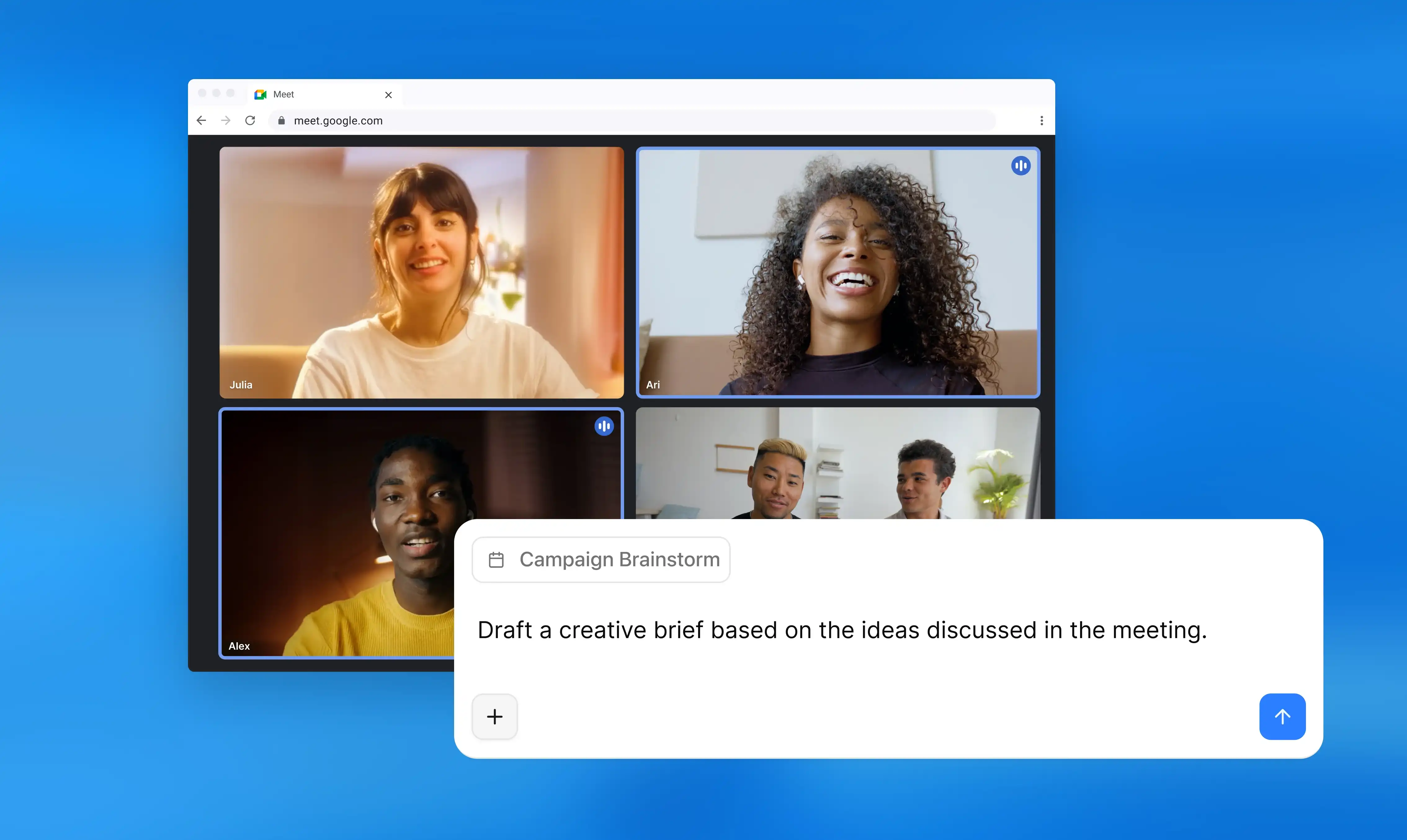1407x840 pixels.
Task: Send the prompt with up-arrow button
Action: tap(1282, 716)
